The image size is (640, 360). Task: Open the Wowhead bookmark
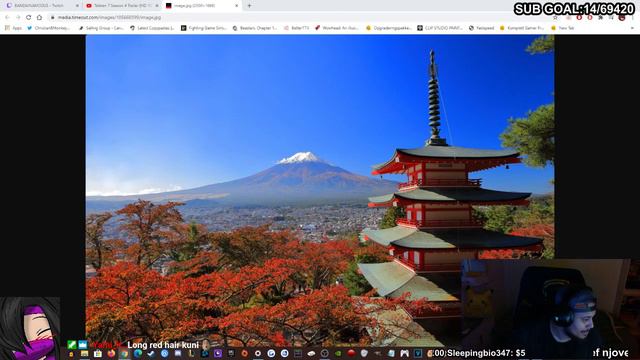coord(337,28)
